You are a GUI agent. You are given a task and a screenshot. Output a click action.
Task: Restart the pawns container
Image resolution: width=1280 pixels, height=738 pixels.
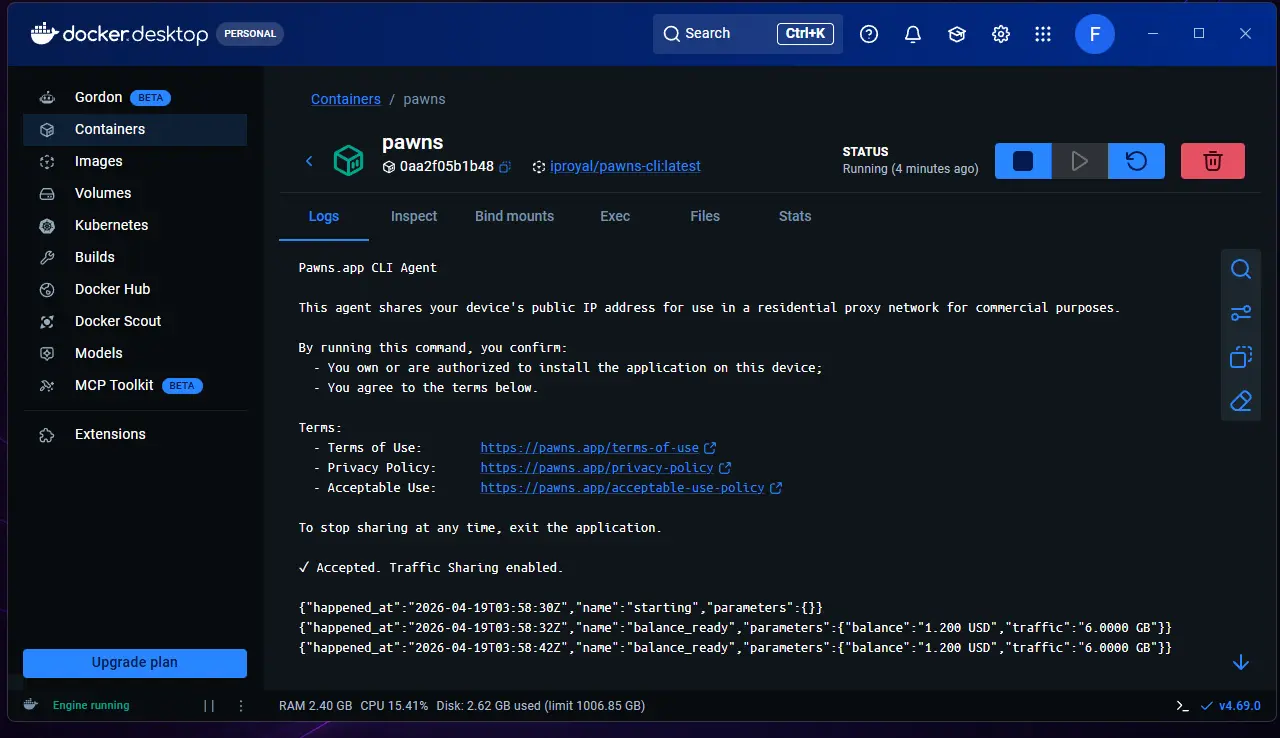1137,161
